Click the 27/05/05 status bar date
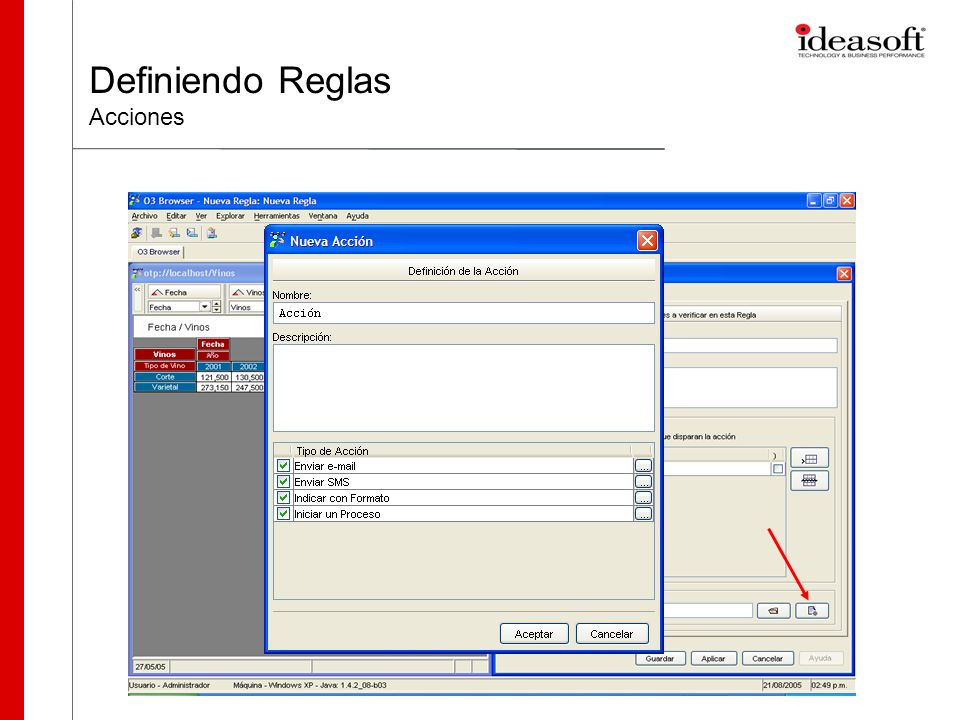The image size is (960, 720). click(x=151, y=667)
